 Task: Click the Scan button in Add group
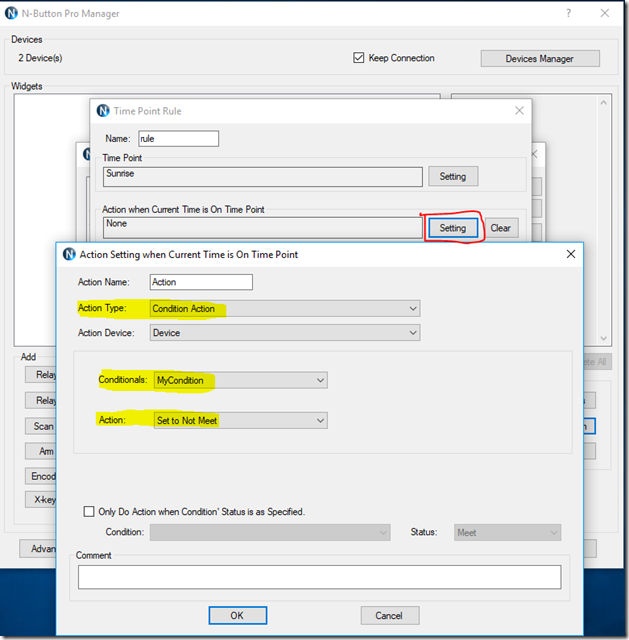(x=40, y=426)
